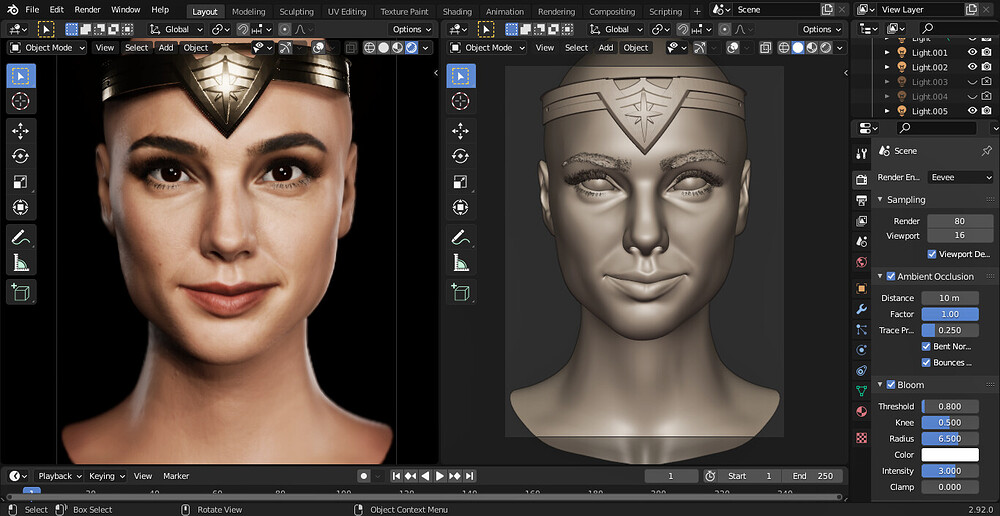Open the Add menu in right viewport
1000x516 pixels.
606,47
